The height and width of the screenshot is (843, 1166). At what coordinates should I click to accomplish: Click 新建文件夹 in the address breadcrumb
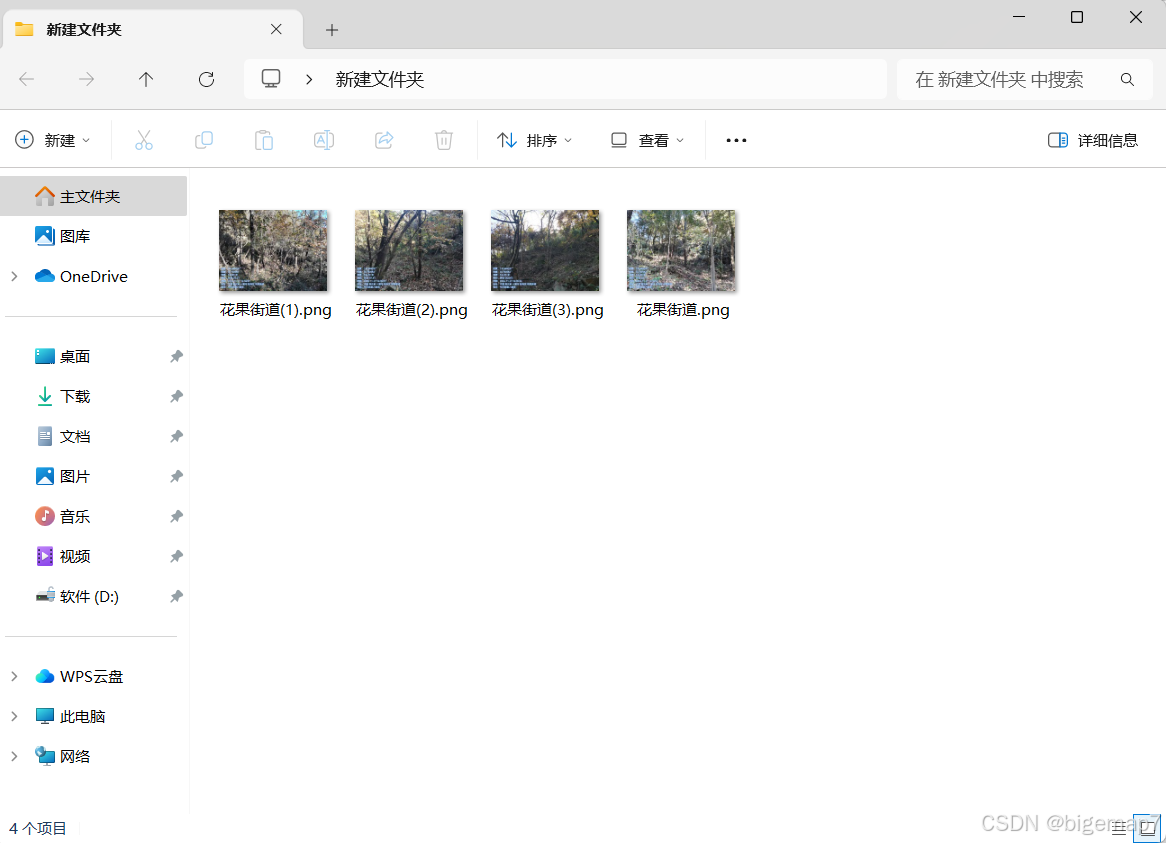(379, 80)
